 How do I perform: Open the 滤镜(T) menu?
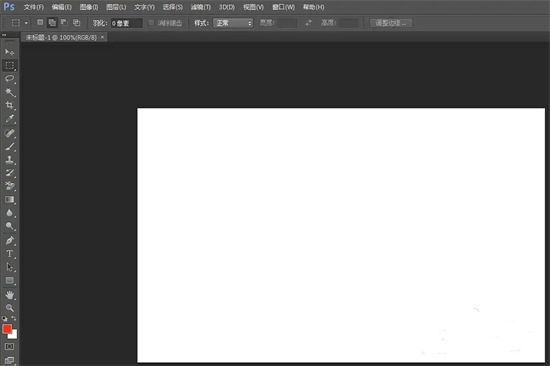coord(201,7)
